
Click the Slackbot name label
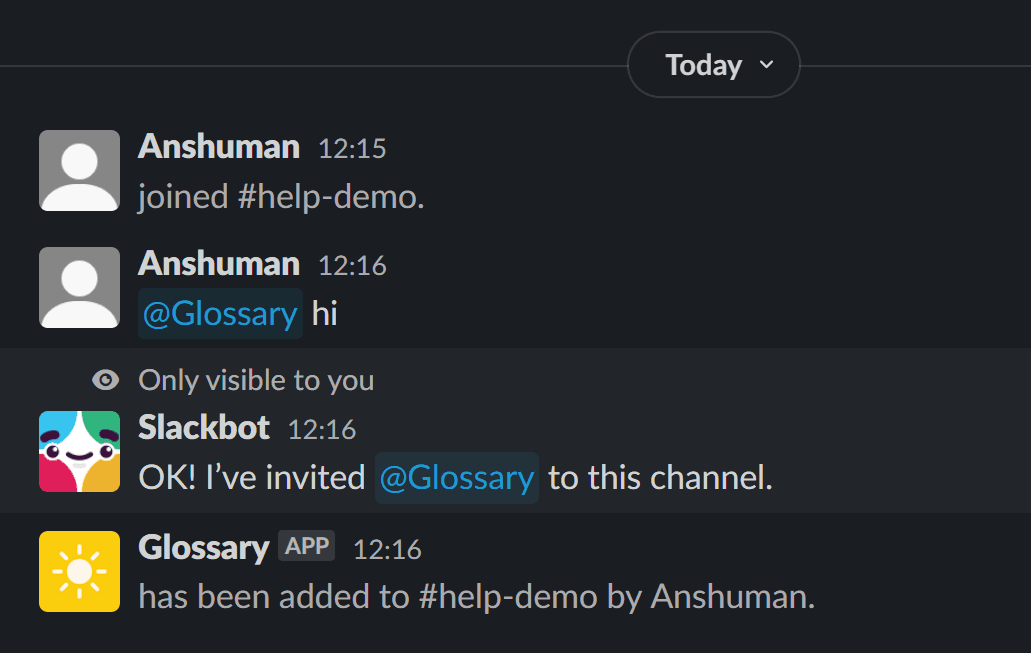203,427
